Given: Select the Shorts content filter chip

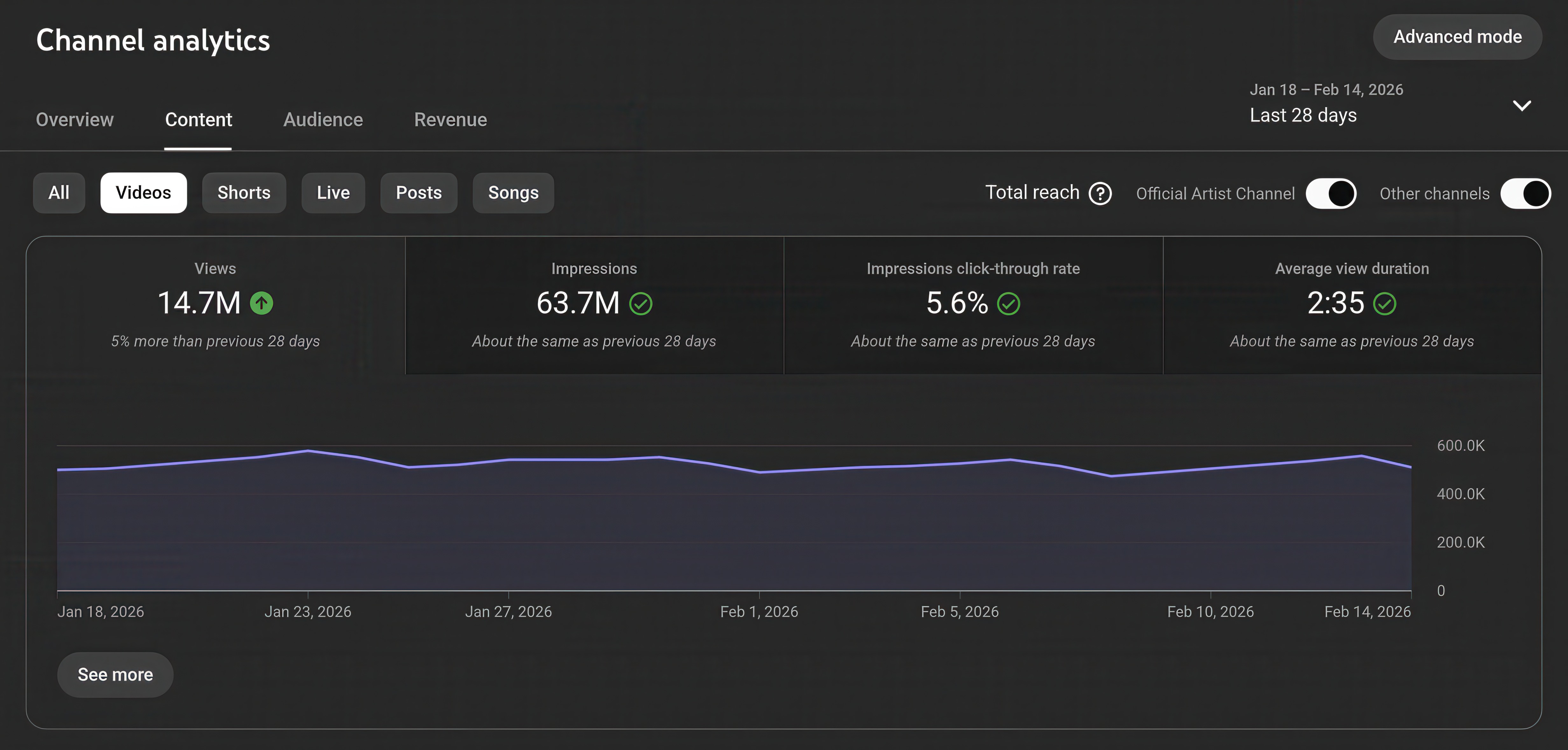Looking at the screenshot, I should click(243, 193).
